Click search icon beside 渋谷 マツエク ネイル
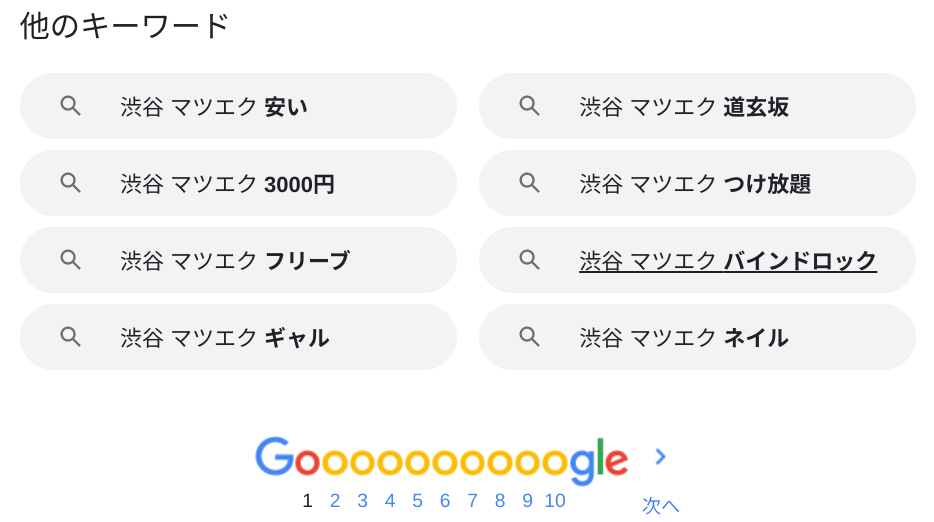The height and width of the screenshot is (522, 934). 529,337
